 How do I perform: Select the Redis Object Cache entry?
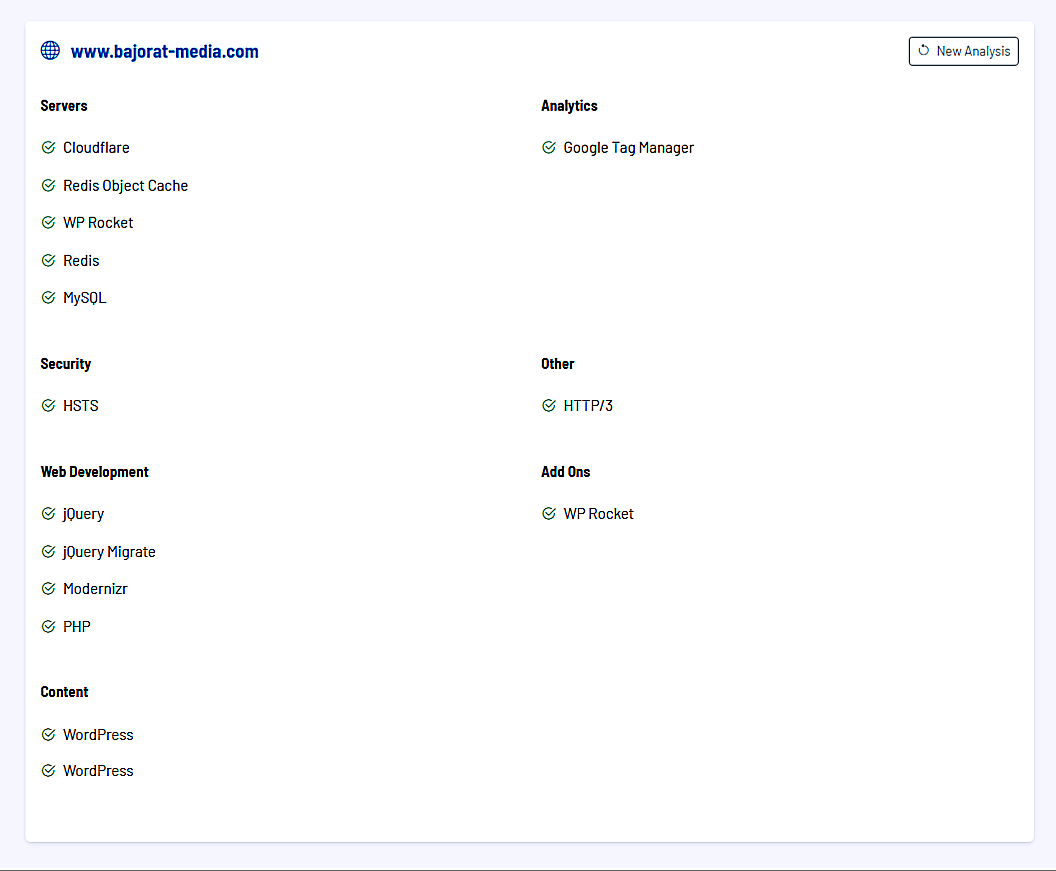125,186
